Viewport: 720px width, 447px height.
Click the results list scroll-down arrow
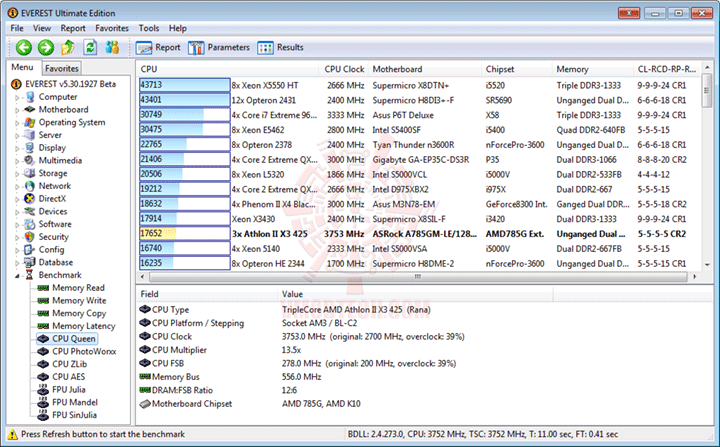click(x=707, y=265)
